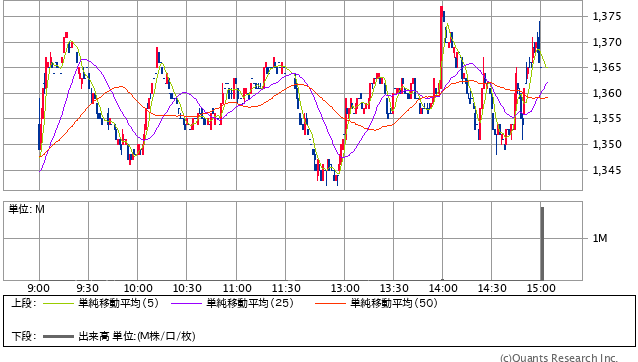Click the 上段 legend heading

pos(24,303)
